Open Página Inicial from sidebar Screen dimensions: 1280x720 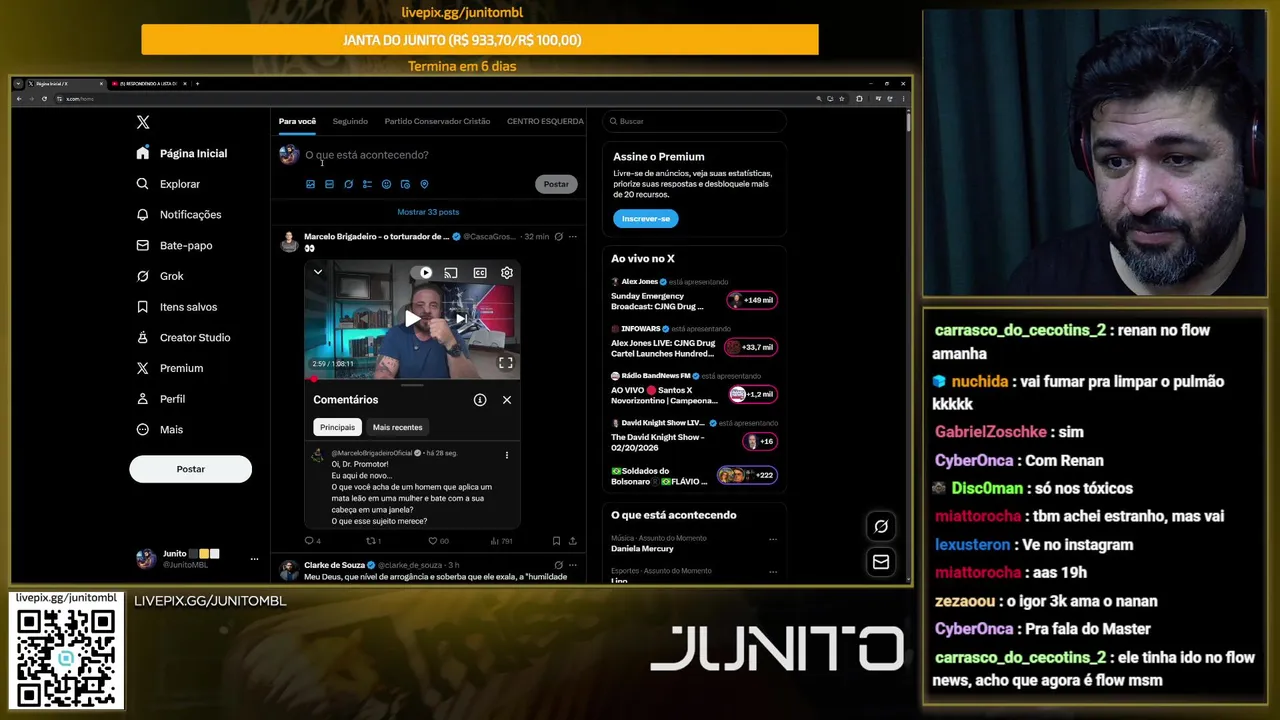click(x=182, y=153)
